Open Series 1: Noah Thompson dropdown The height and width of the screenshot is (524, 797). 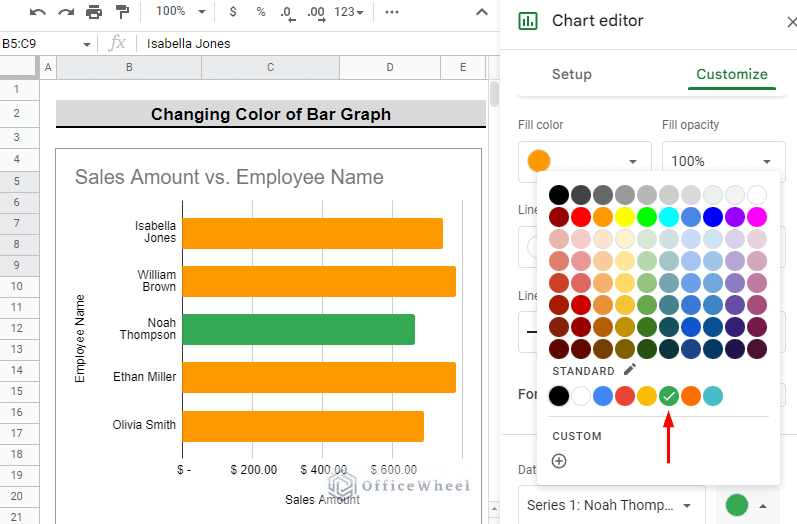[611, 505]
